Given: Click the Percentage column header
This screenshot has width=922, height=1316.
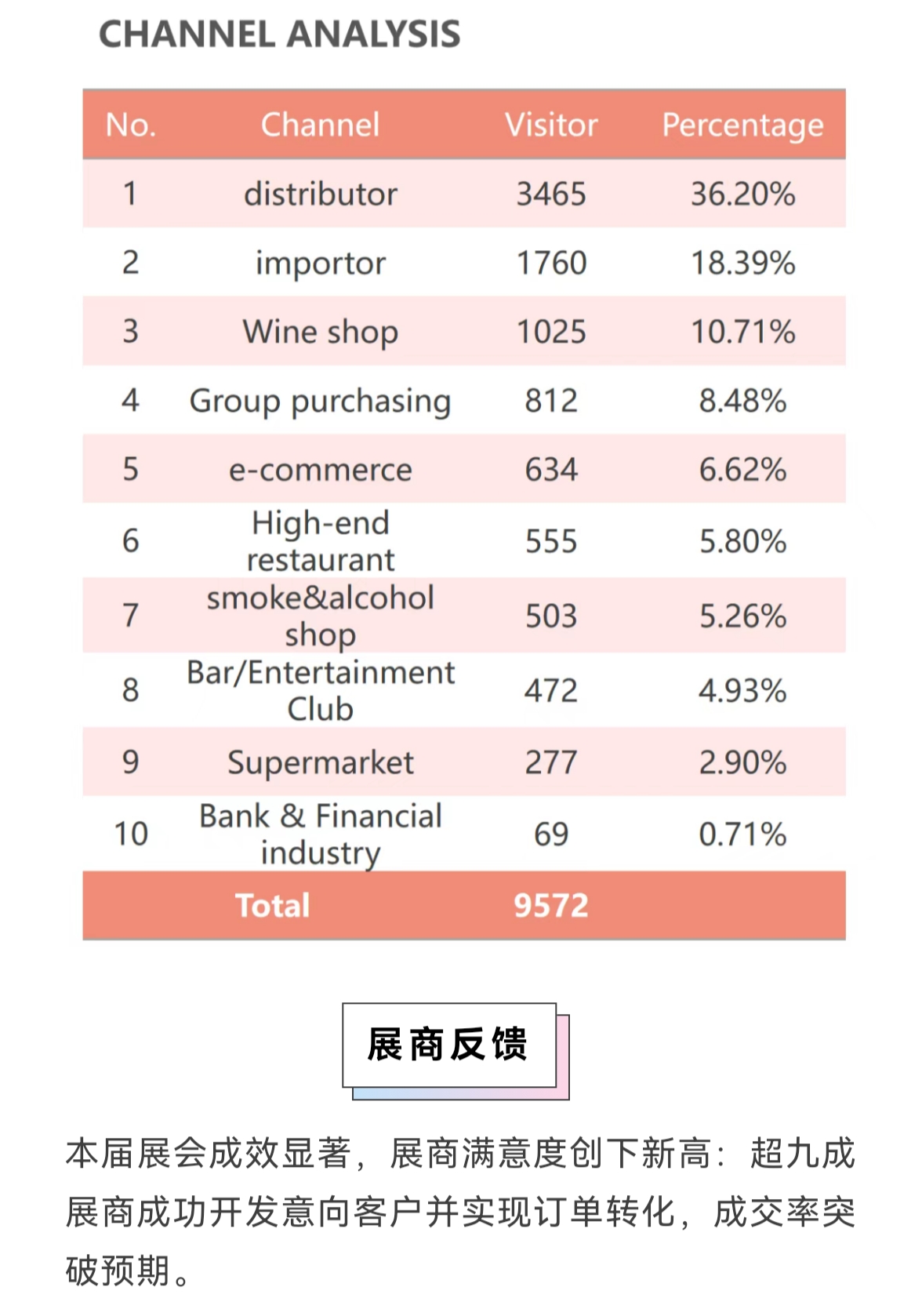Looking at the screenshot, I should [742, 125].
